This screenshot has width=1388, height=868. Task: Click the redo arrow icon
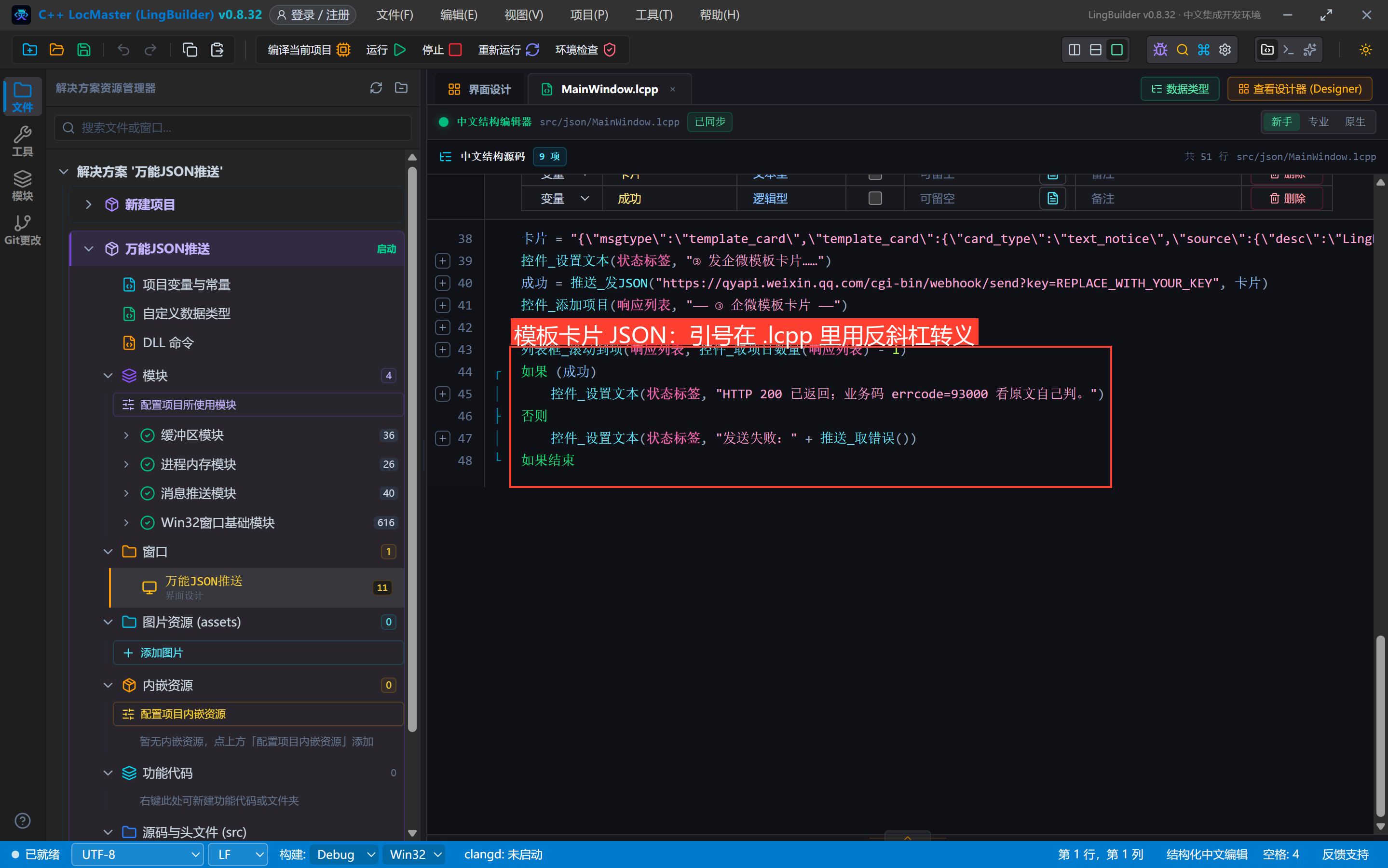[150, 50]
